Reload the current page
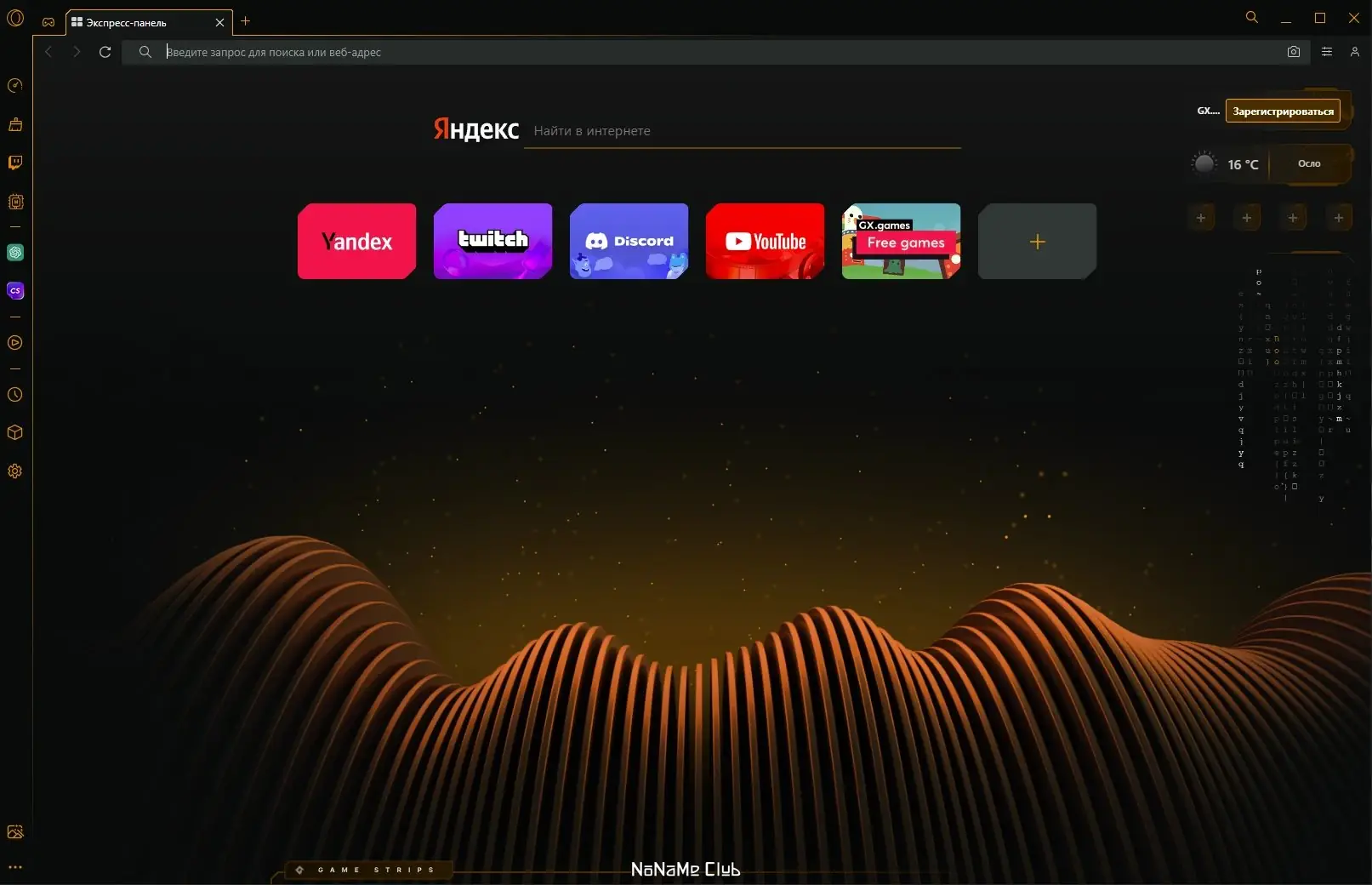The image size is (1372, 885). click(x=105, y=52)
